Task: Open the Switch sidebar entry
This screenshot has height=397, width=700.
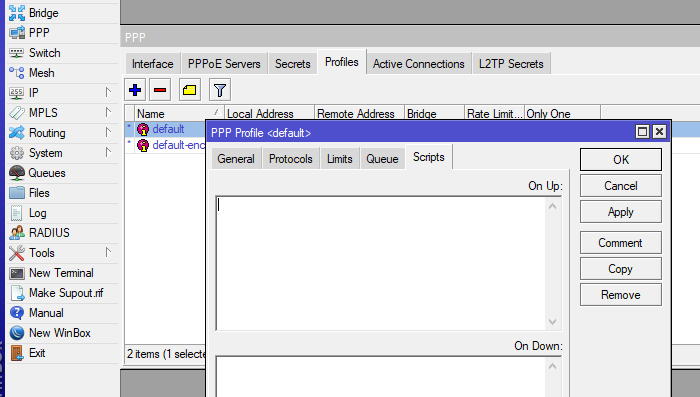Action: 62,53
